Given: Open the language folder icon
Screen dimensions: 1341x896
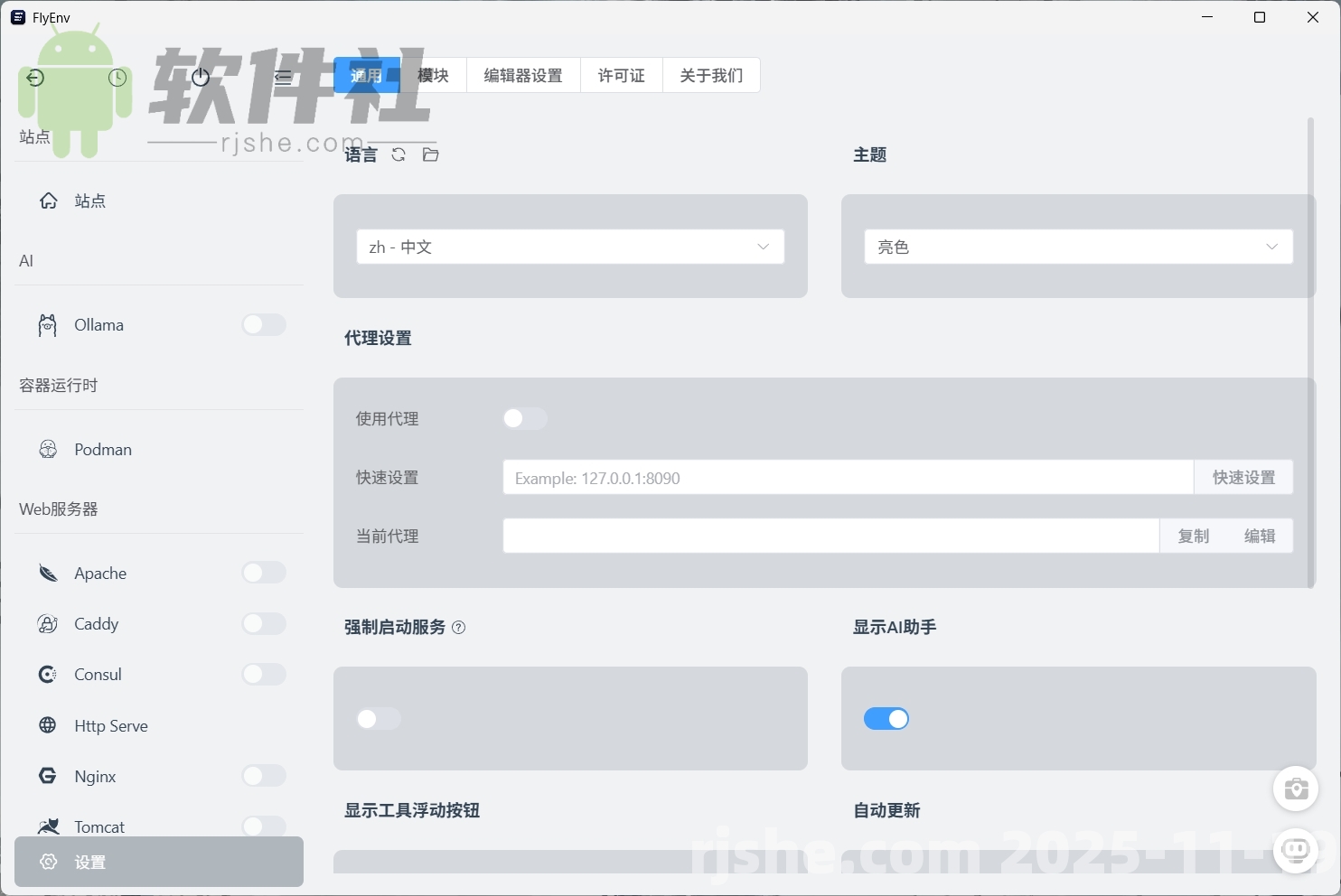Looking at the screenshot, I should tap(430, 154).
